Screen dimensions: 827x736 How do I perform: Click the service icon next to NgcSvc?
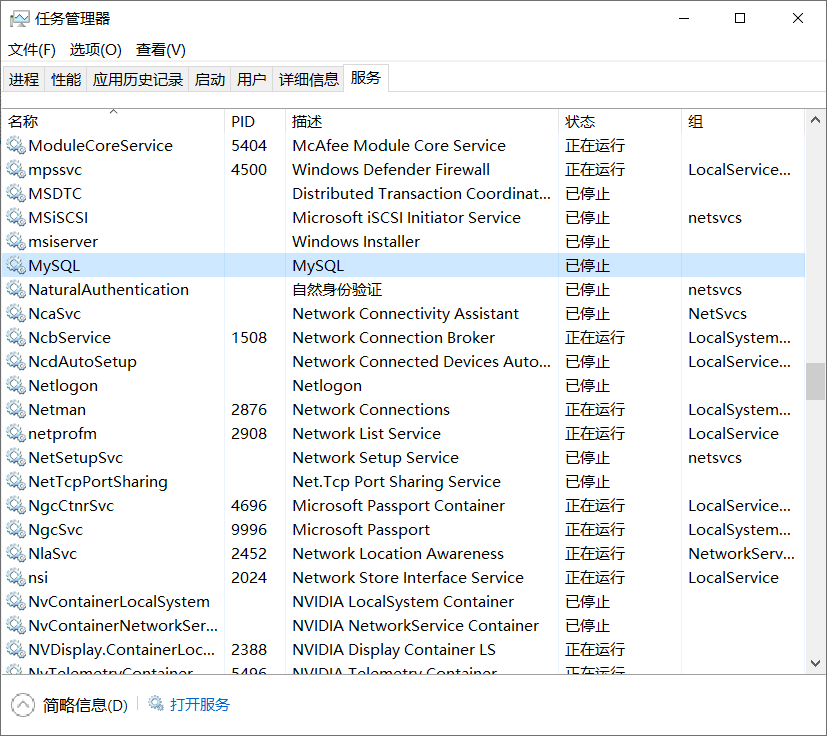click(16, 529)
